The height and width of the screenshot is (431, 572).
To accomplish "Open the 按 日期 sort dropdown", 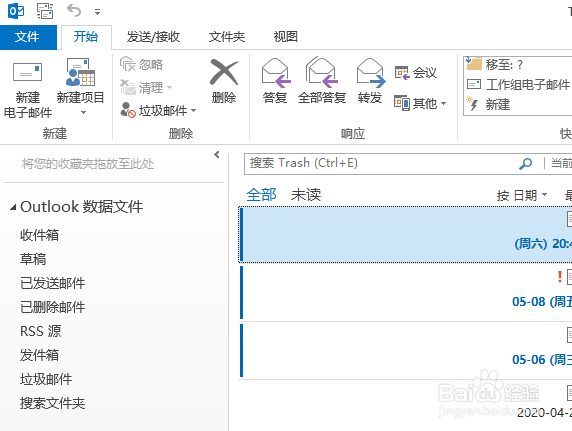I will (x=522, y=196).
